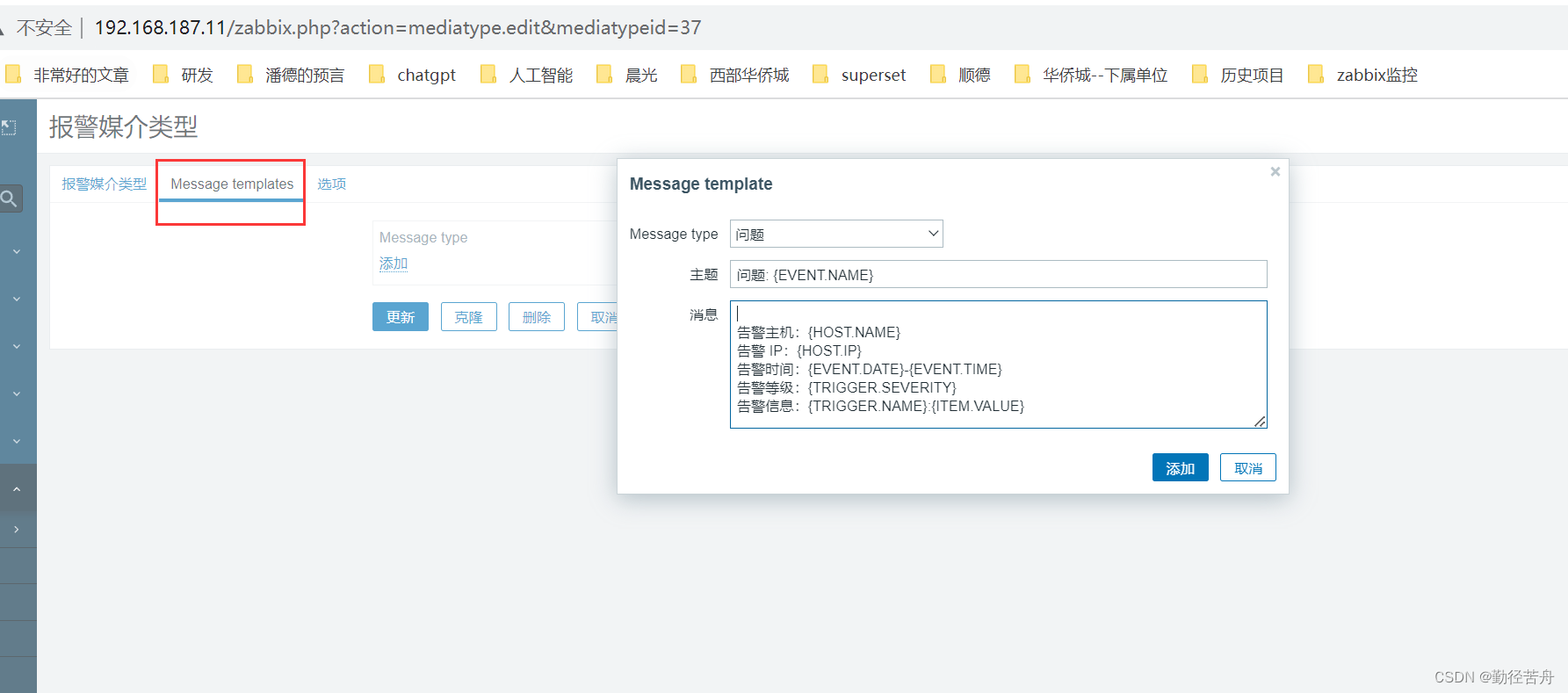Image resolution: width=1568 pixels, height=693 pixels.
Task: Expand the third sidebar menu chevron
Action: (x=17, y=346)
